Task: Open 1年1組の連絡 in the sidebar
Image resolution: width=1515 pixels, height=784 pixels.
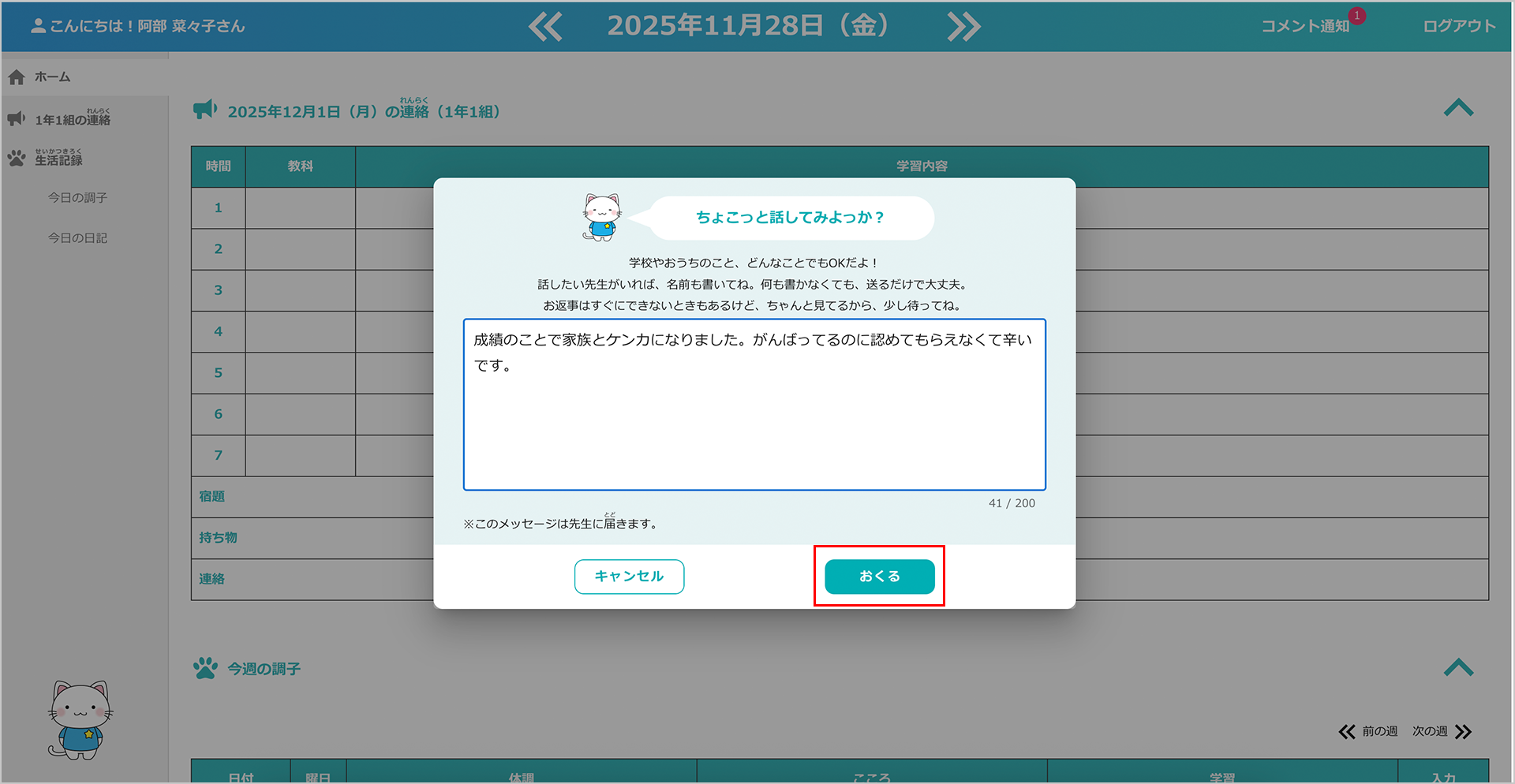Action: [x=73, y=120]
